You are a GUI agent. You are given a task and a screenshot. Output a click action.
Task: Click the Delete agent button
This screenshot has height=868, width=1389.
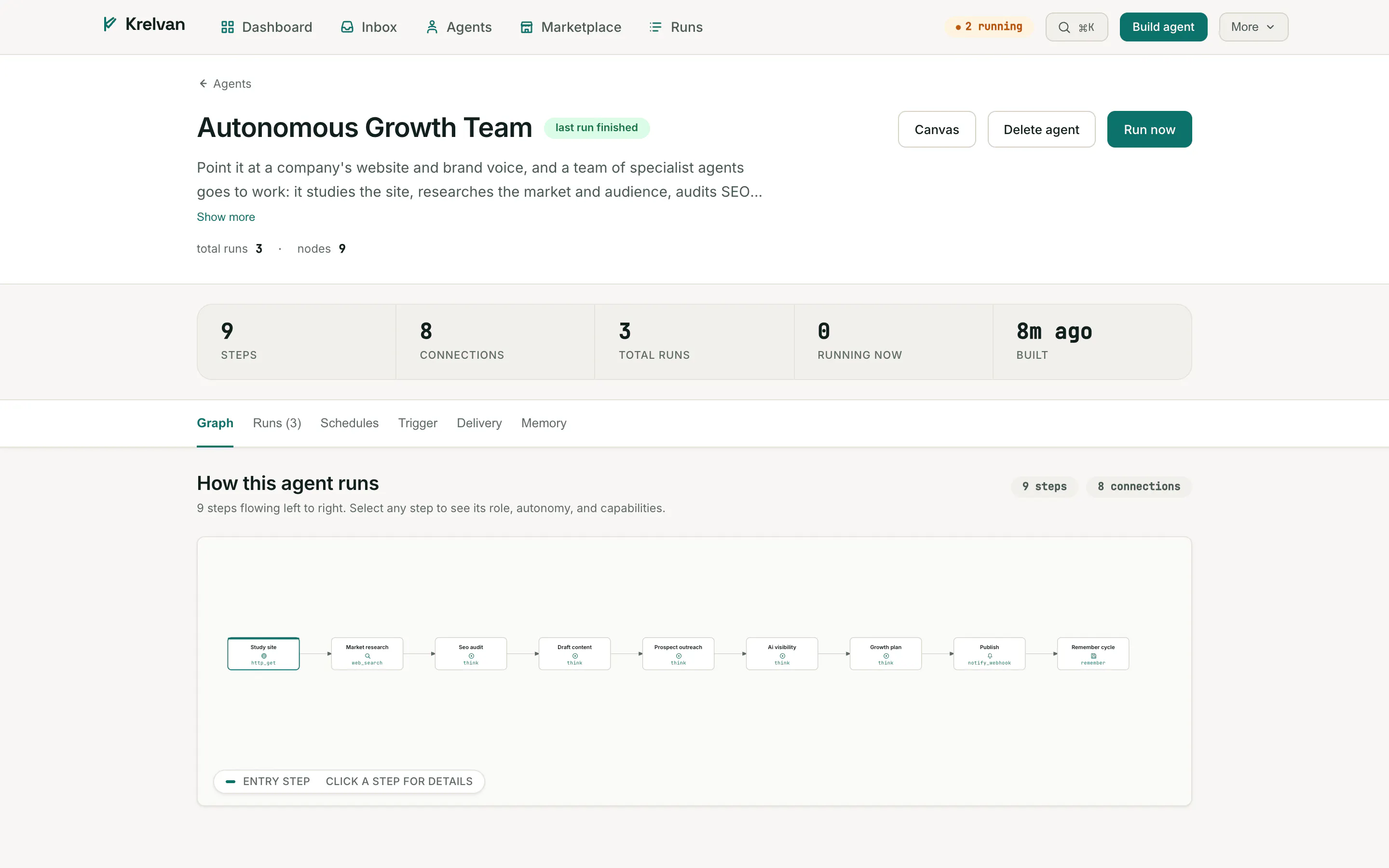1041,129
